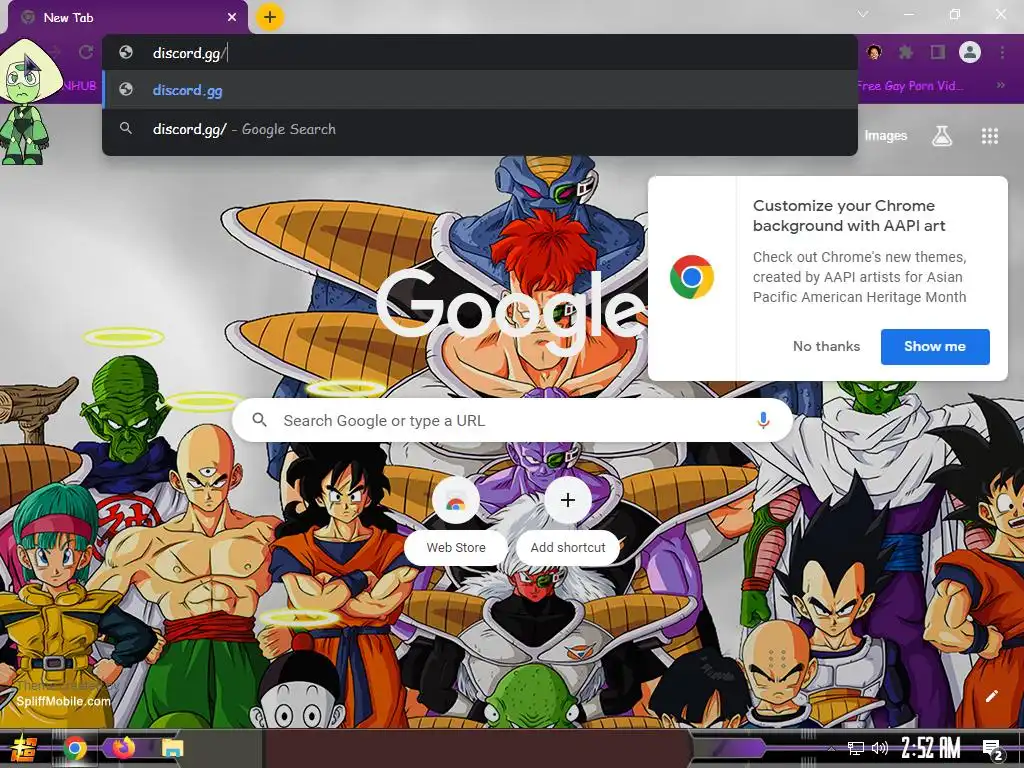This screenshot has height=768, width=1024.
Task: Click the avatar extension icon in toolbar
Action: click(874, 52)
